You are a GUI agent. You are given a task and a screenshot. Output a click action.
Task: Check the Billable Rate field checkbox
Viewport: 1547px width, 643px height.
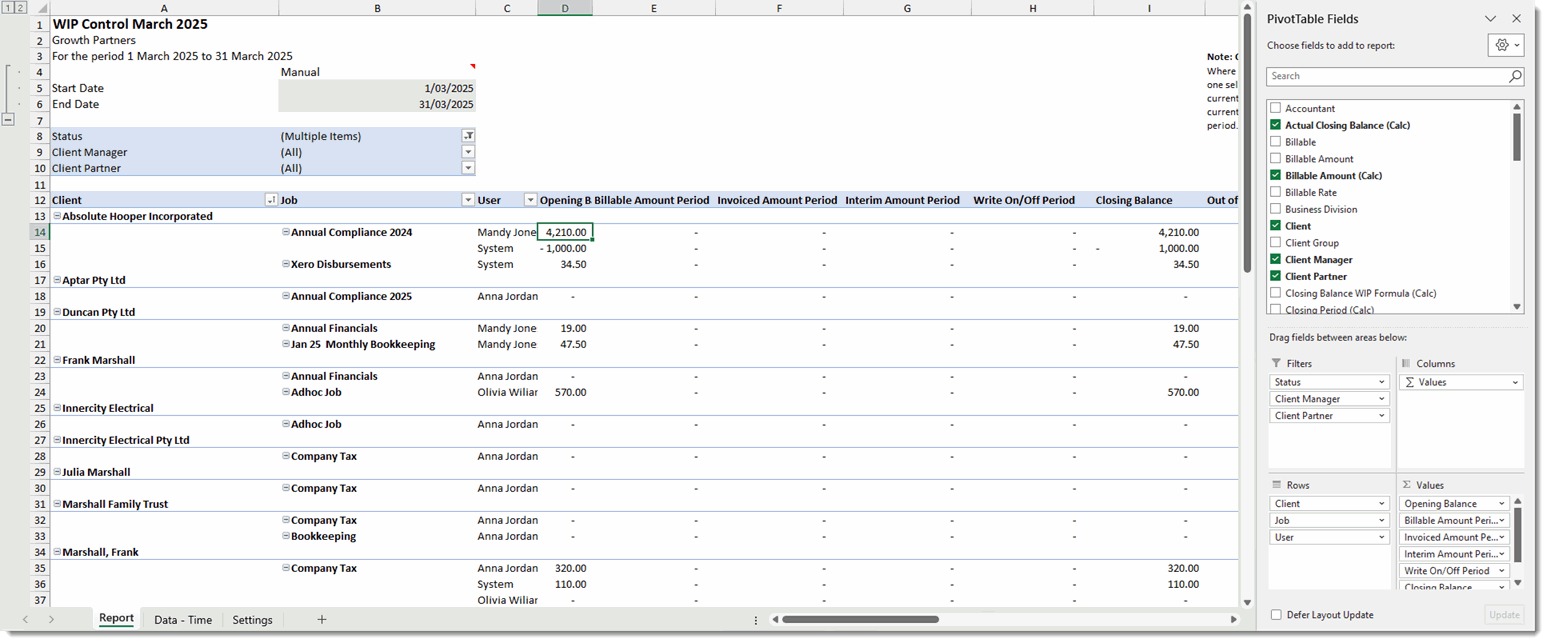1275,192
